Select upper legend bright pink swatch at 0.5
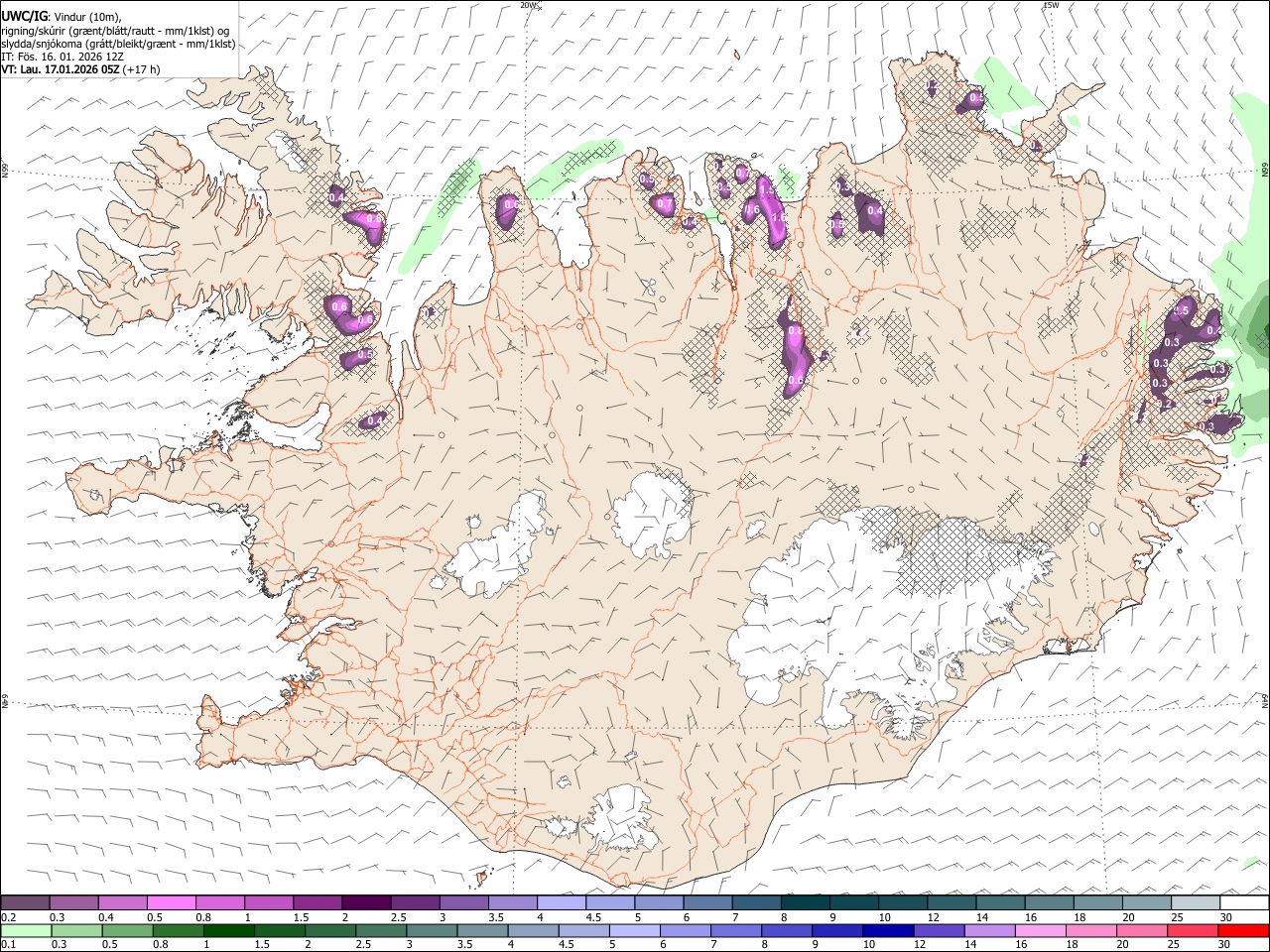Viewport: 1270px width, 952px height. tap(171, 903)
